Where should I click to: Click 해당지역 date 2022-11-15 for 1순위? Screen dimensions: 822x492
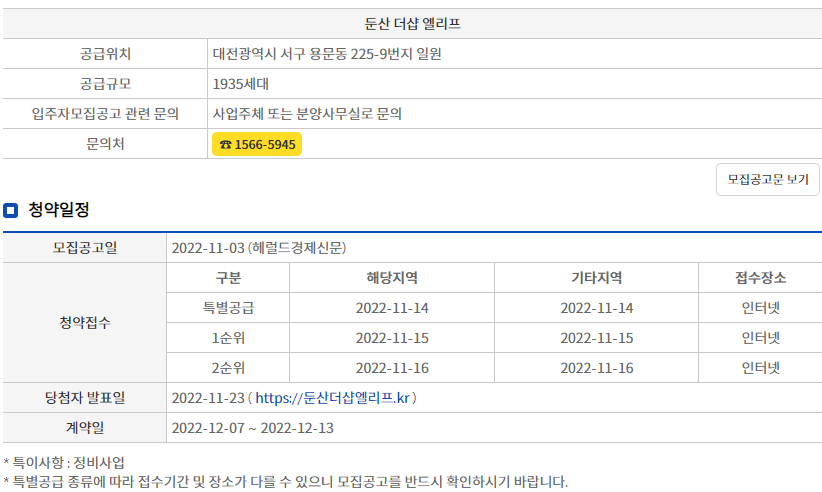click(x=392, y=338)
